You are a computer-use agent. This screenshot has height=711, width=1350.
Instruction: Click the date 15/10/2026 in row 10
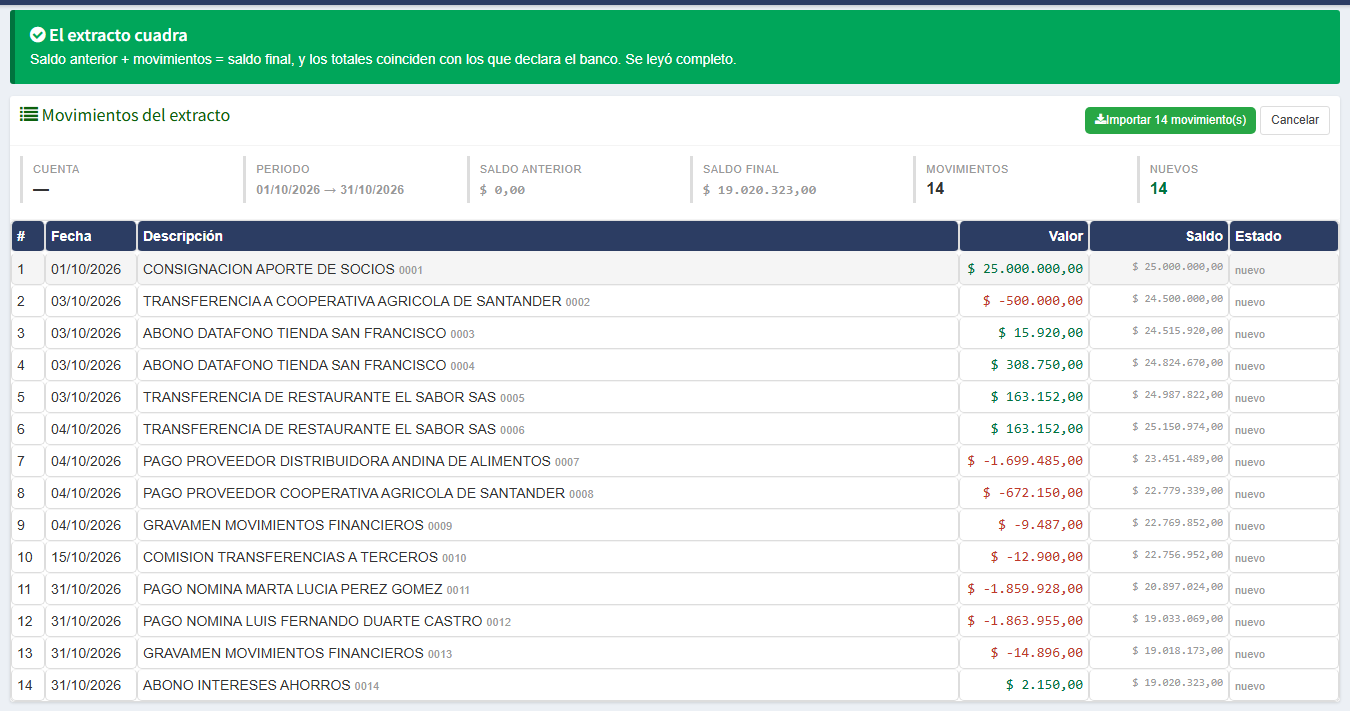[86, 557]
